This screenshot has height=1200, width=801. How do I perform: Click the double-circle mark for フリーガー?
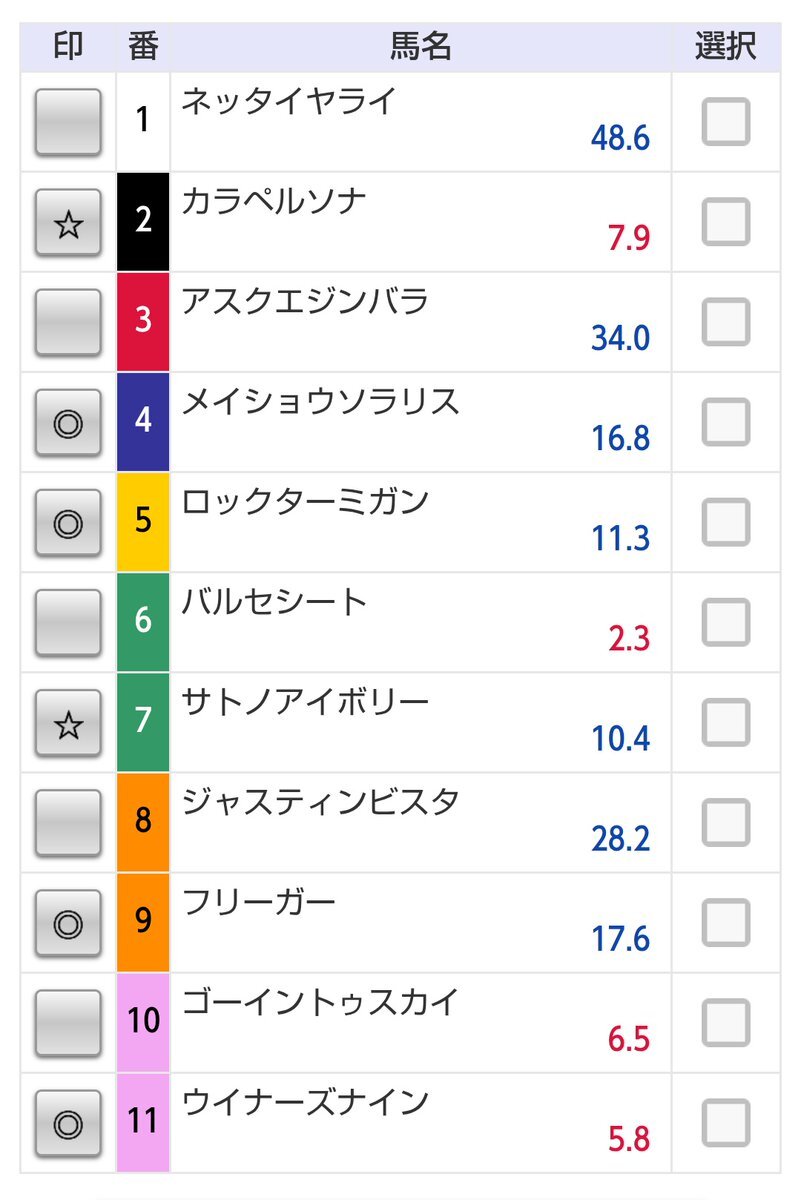(68, 923)
